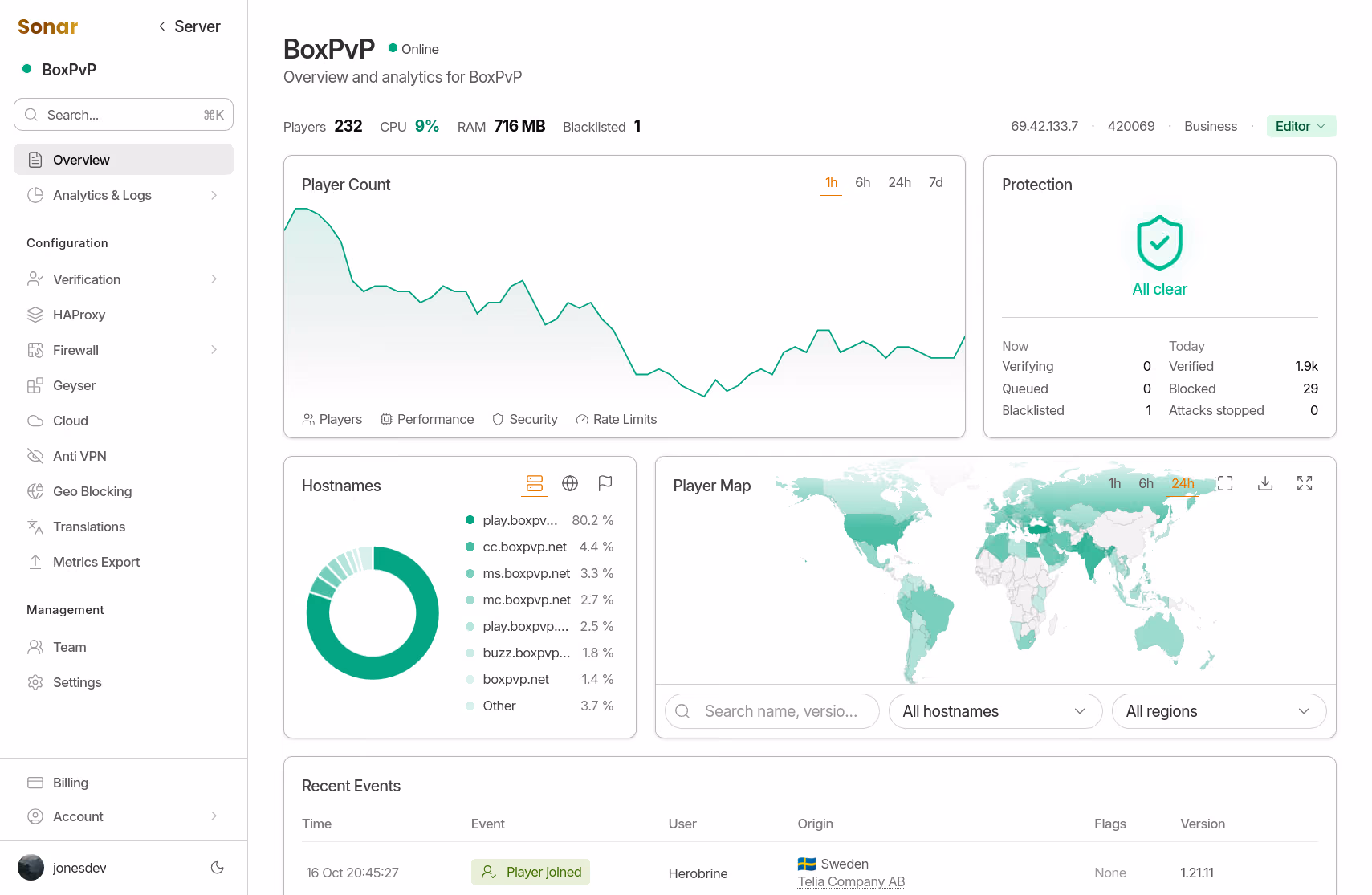Click the Sonar logo
The image size is (1372, 895).
coord(48,26)
